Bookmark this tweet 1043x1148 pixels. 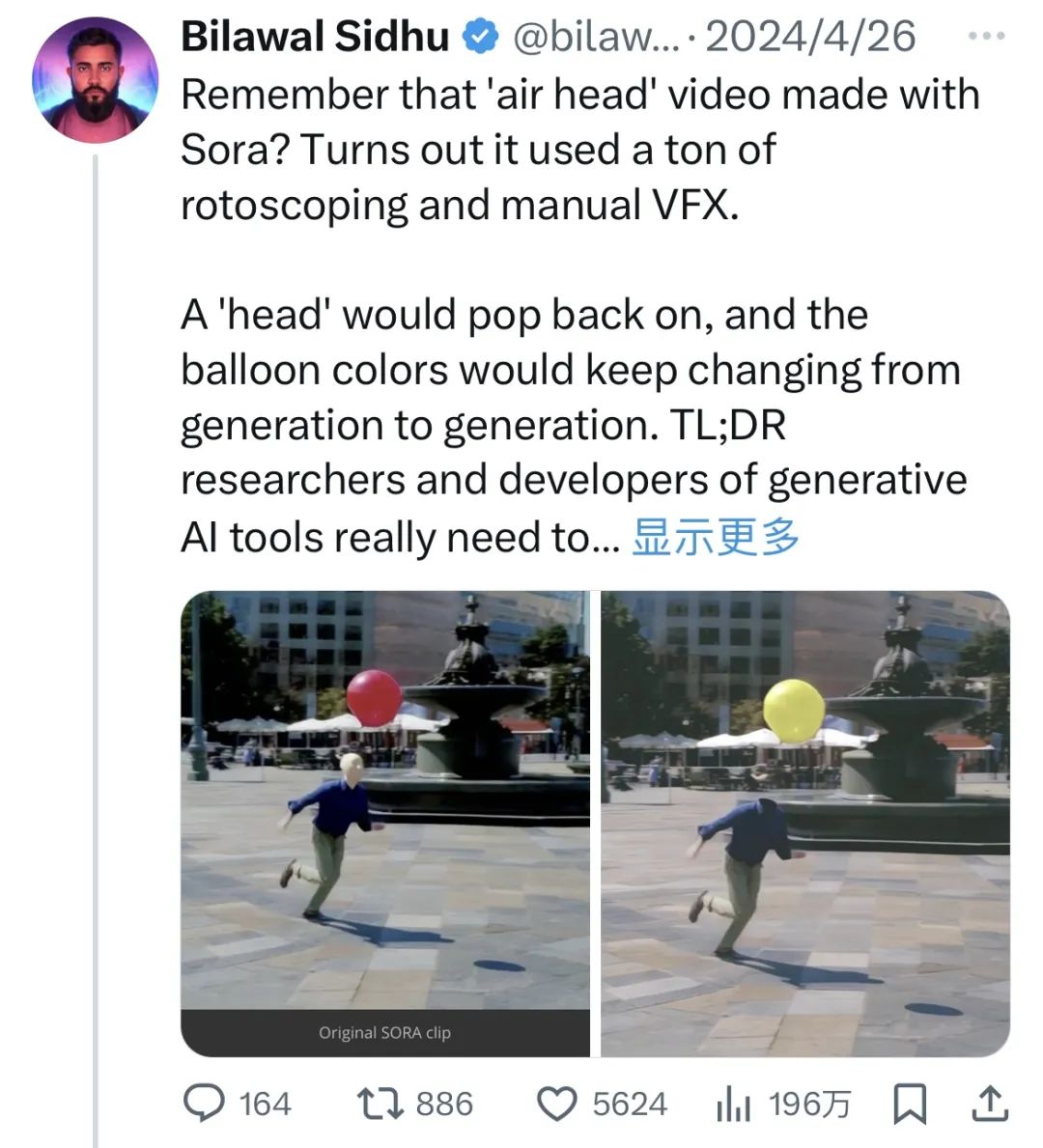pos(910,1105)
